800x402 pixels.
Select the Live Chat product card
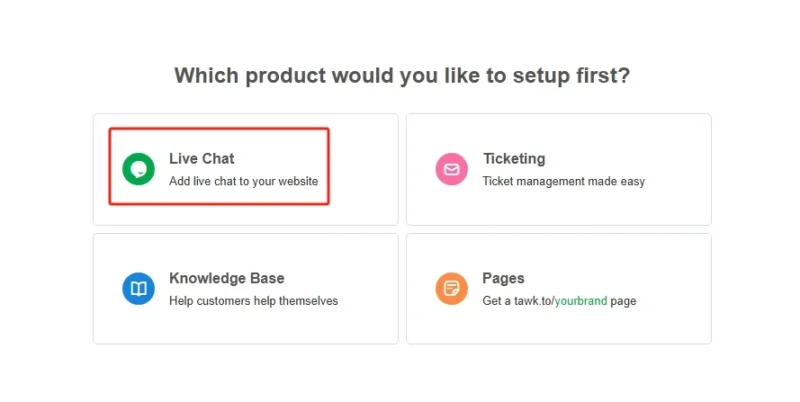[x=245, y=169]
